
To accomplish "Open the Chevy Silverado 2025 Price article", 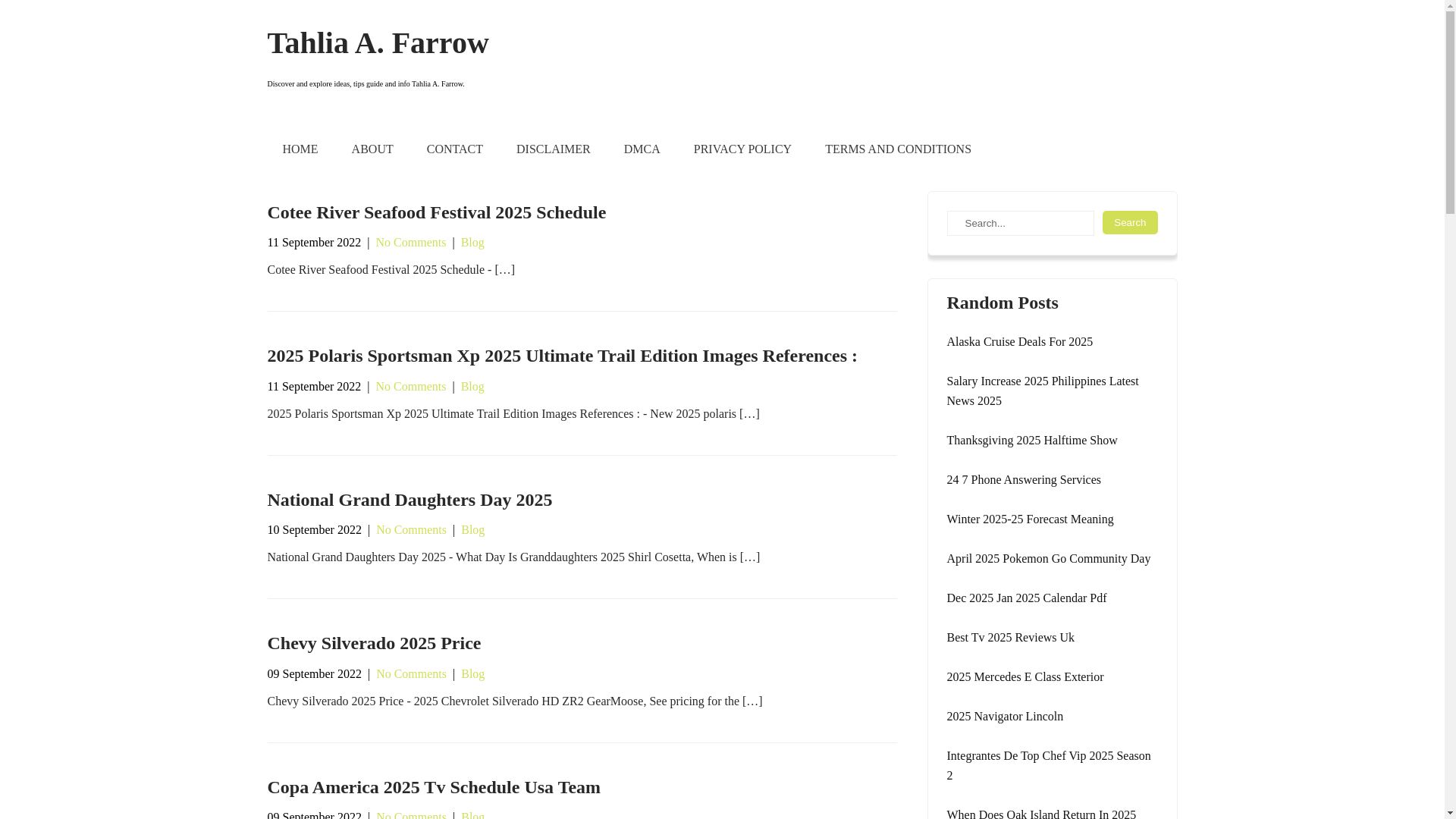I will (x=373, y=643).
